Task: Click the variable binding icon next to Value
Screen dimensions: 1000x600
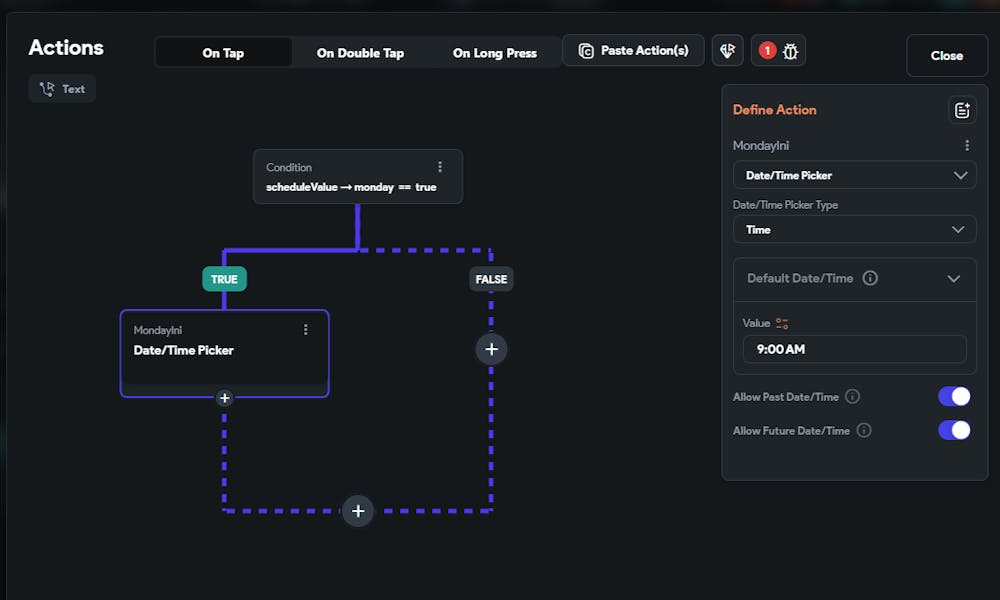Action: point(782,323)
